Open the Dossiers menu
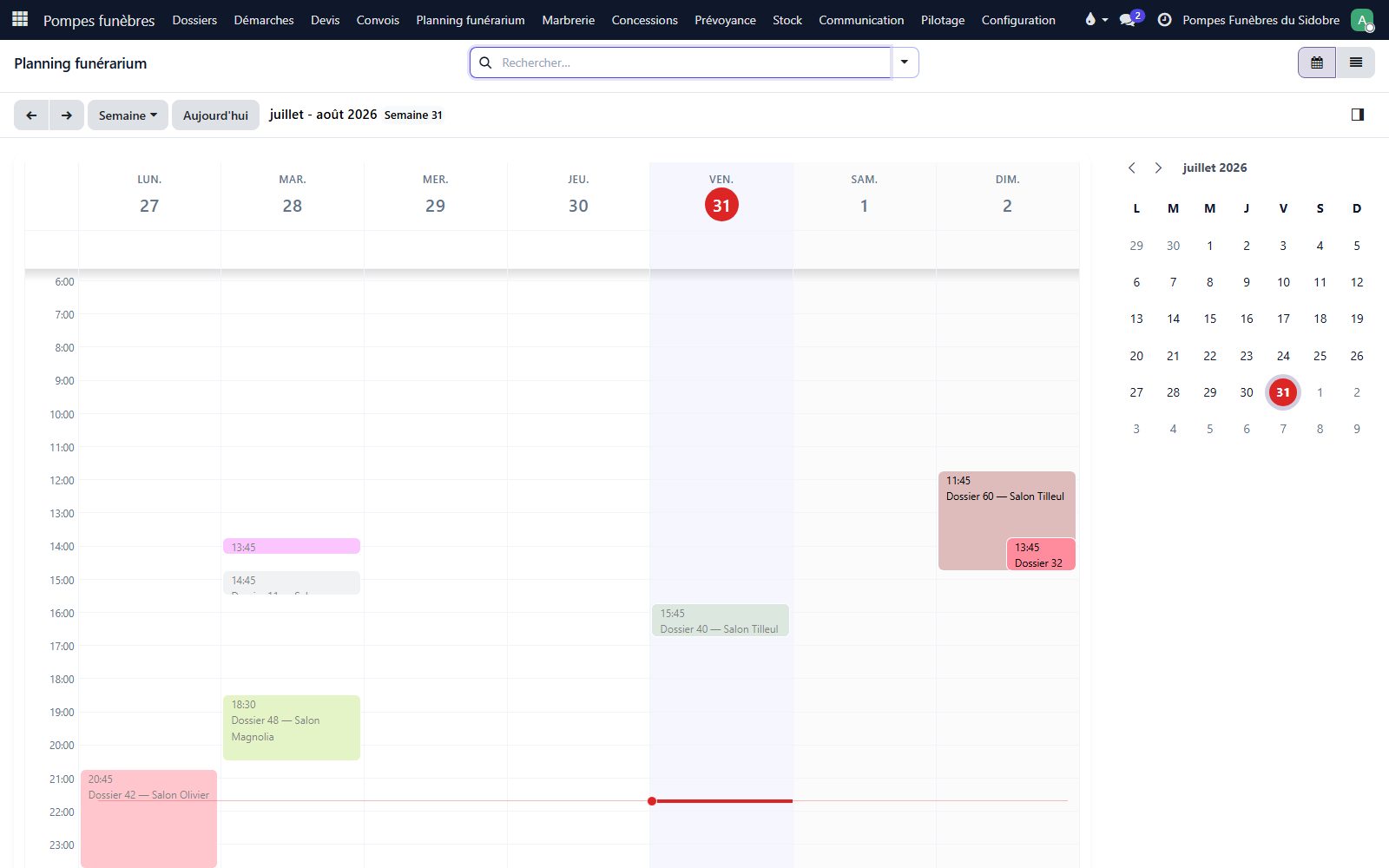The image size is (1389, 868). click(194, 19)
